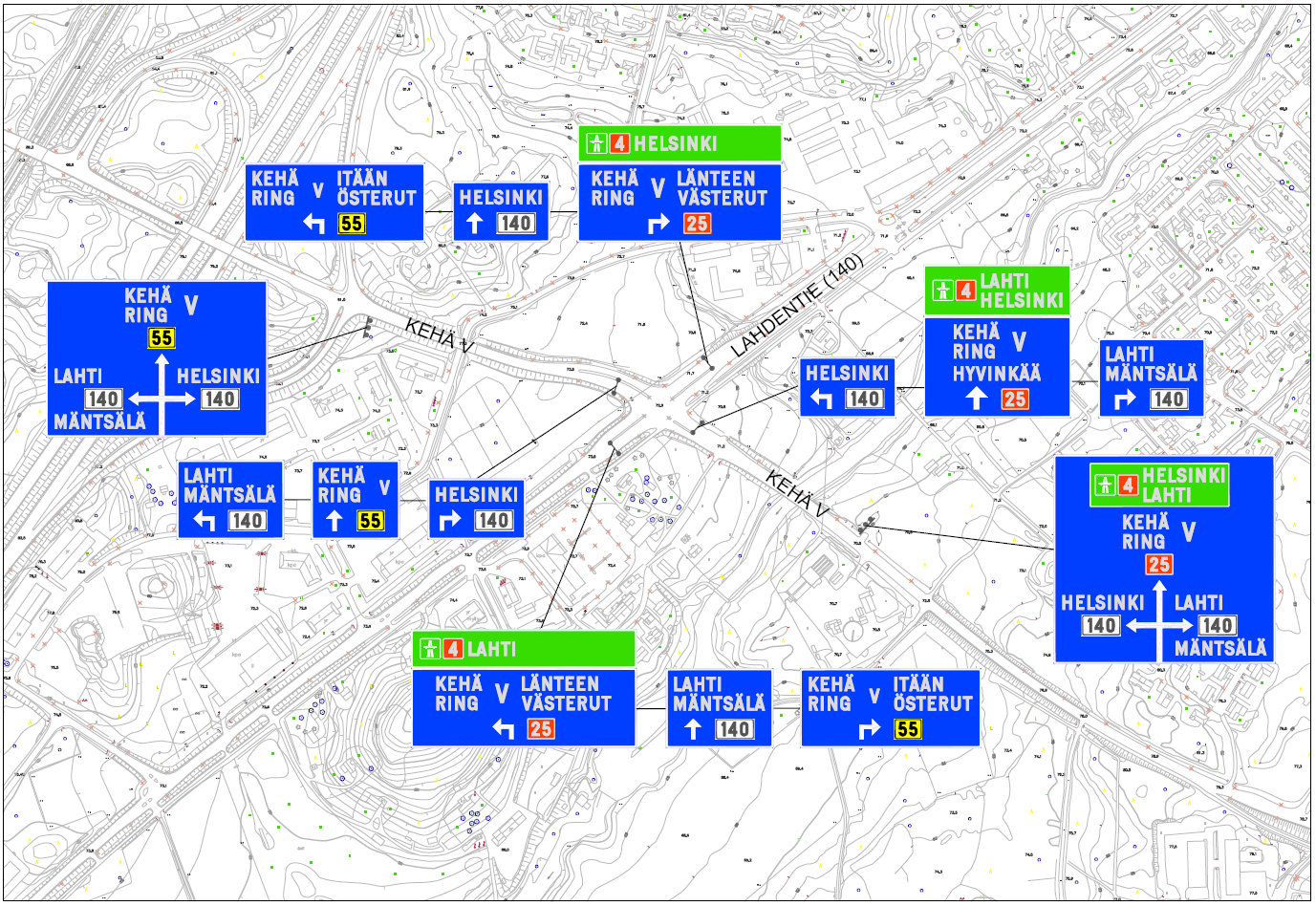The width and height of the screenshot is (1316, 906).
Task: Click the red 4 shield beside HELSINKI on green sign
Action: [x=620, y=143]
